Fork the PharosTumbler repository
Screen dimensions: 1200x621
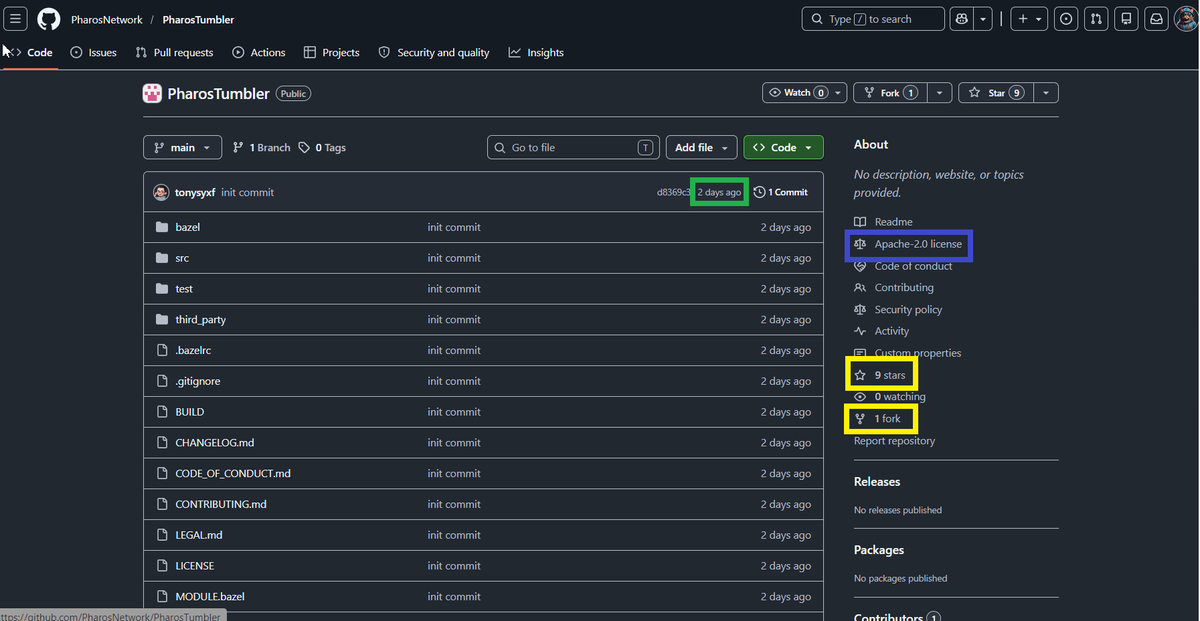coord(890,93)
